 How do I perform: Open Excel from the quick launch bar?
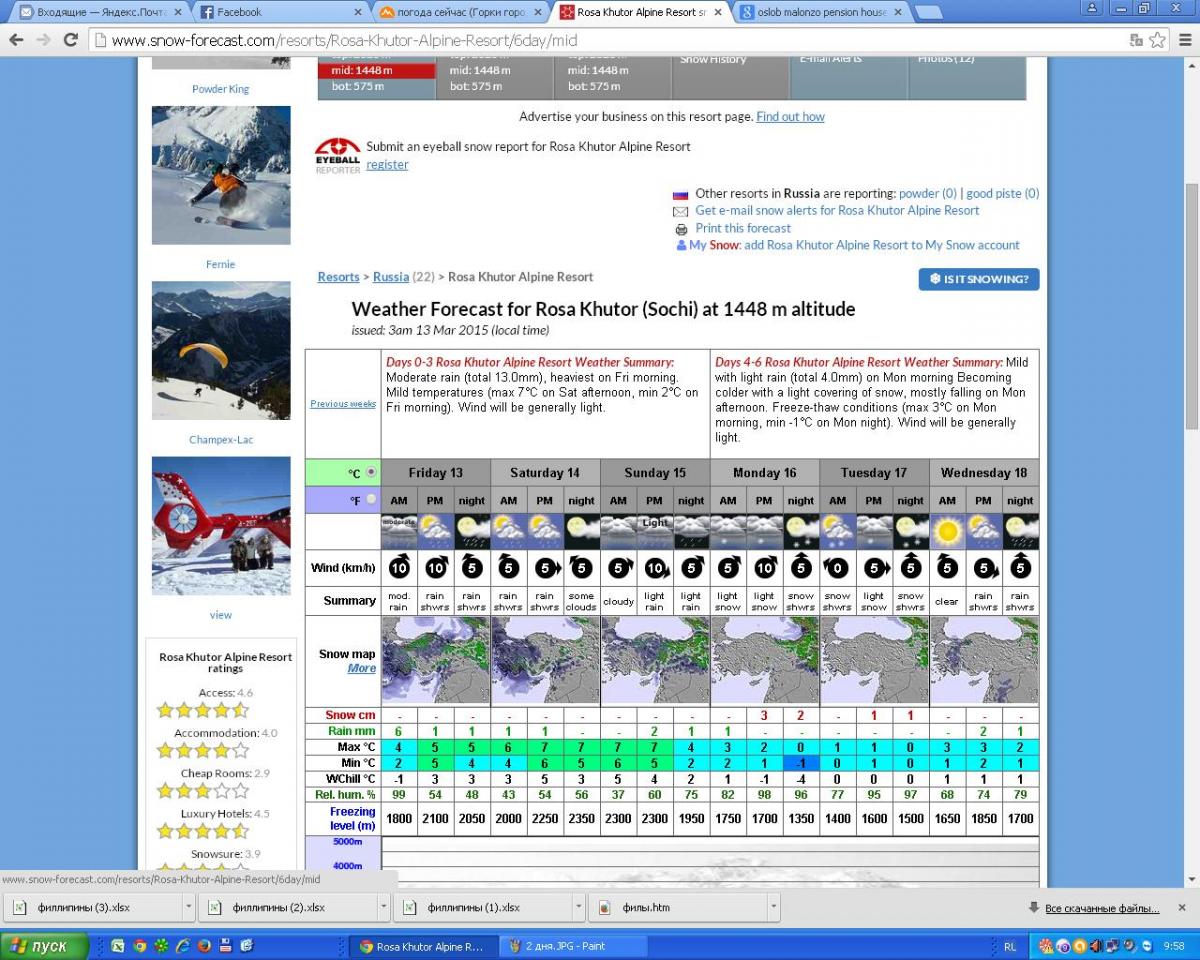[x=118, y=945]
